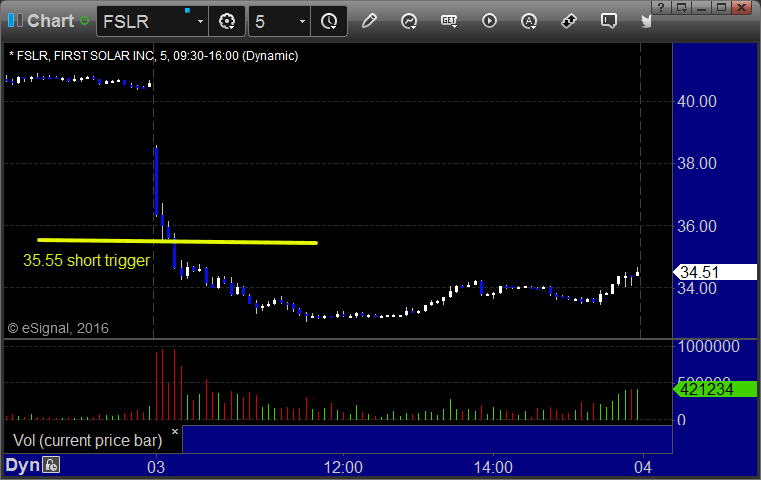Close the Vol study label with x
The height and width of the screenshot is (480, 761).
tap(175, 431)
